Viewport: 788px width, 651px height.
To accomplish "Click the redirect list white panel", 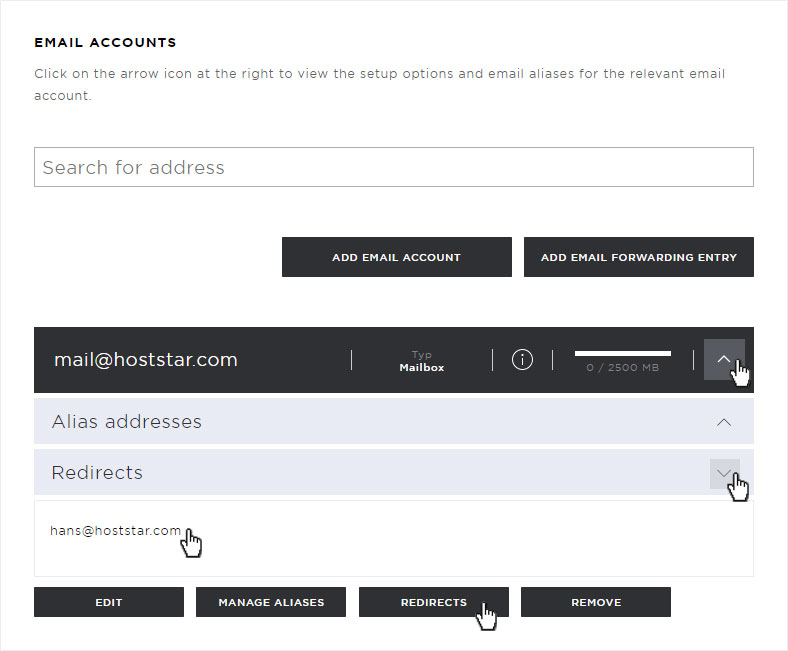I will (393, 538).
